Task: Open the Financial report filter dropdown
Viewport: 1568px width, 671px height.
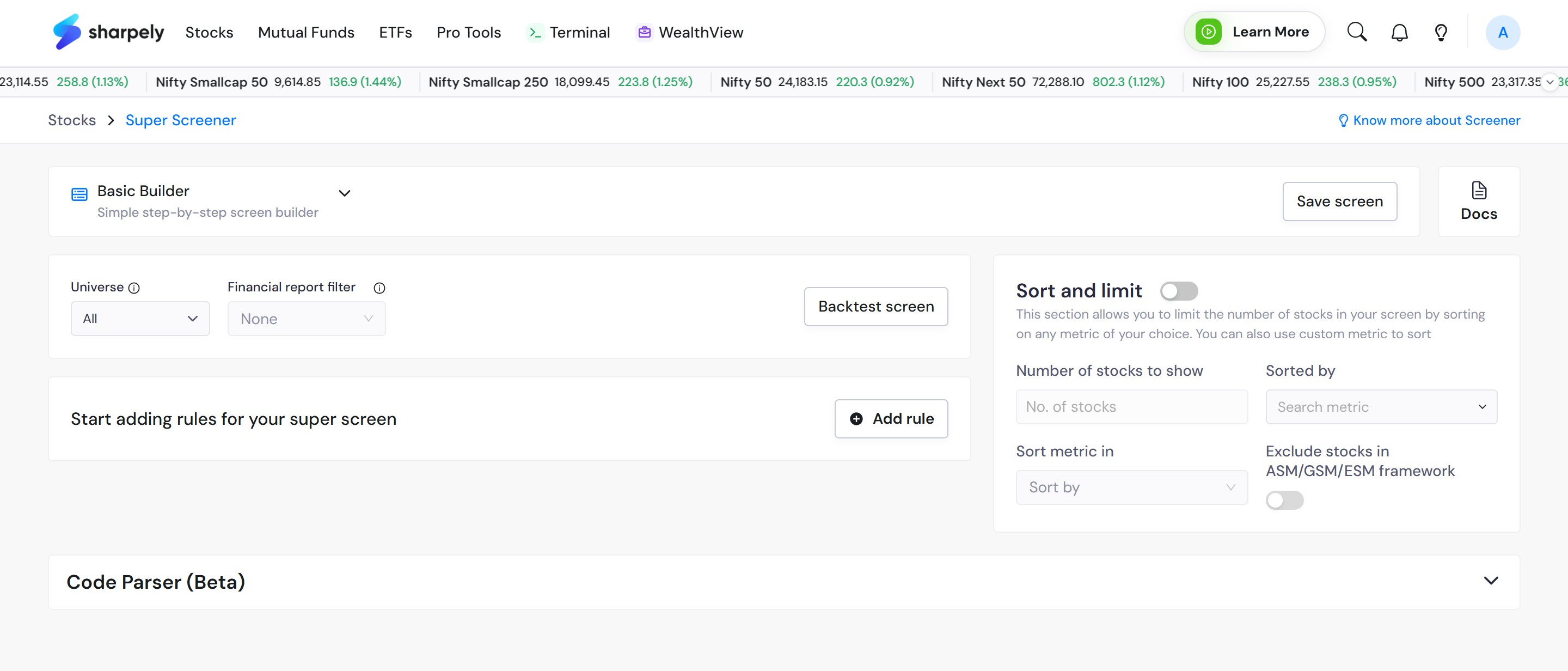Action: 306,319
